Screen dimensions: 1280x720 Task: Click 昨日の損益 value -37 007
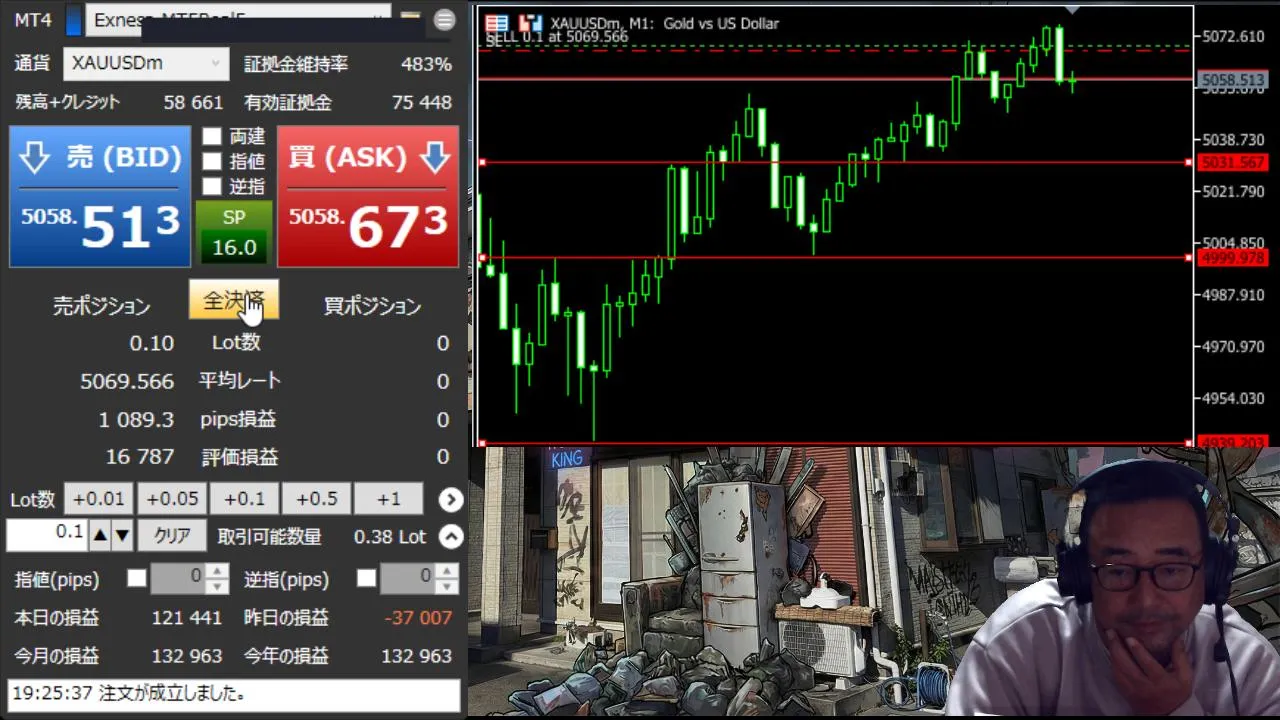tap(419, 618)
